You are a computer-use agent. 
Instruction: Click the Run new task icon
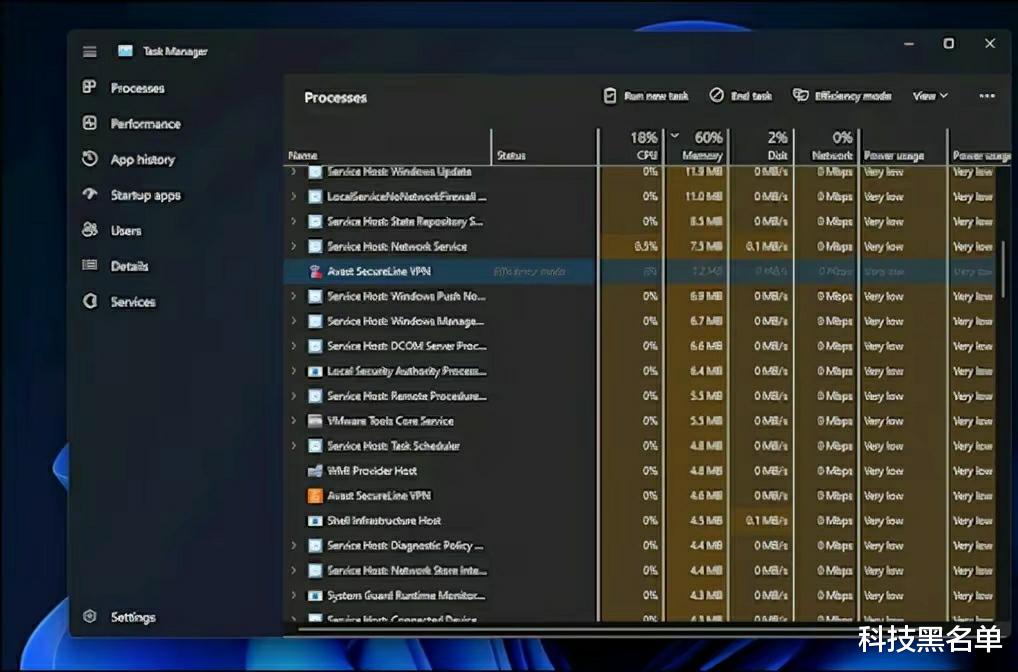click(609, 96)
